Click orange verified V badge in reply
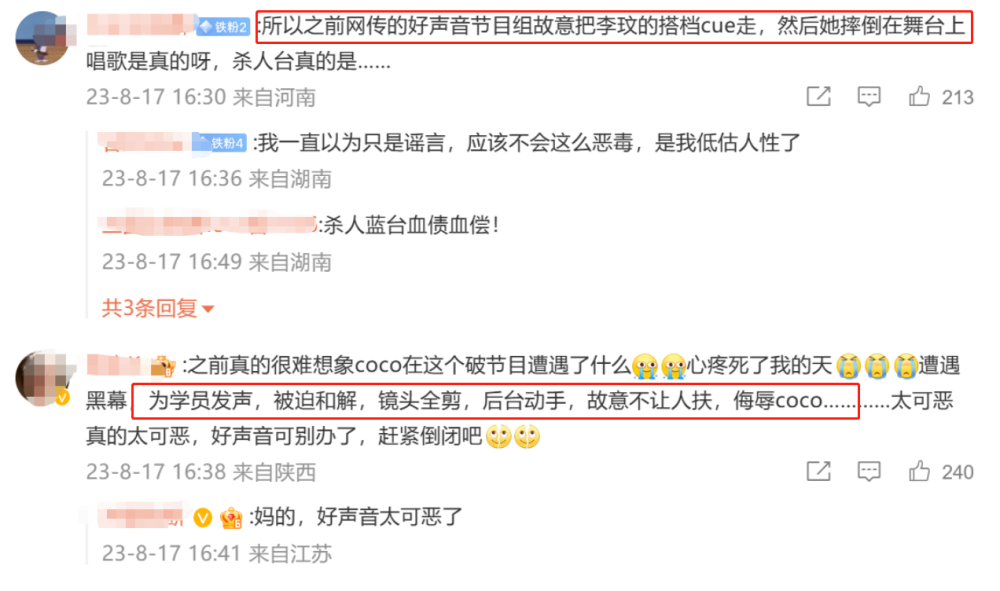This screenshot has height=591, width=1000. pyautogui.click(x=203, y=517)
